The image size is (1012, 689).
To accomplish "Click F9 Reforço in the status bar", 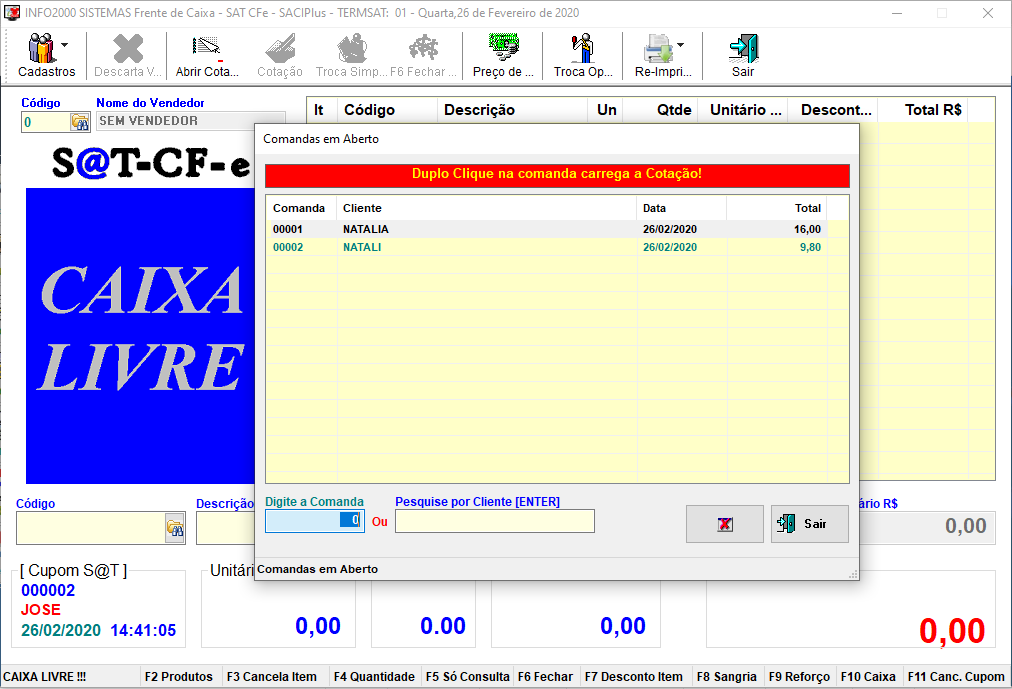I will click(799, 677).
